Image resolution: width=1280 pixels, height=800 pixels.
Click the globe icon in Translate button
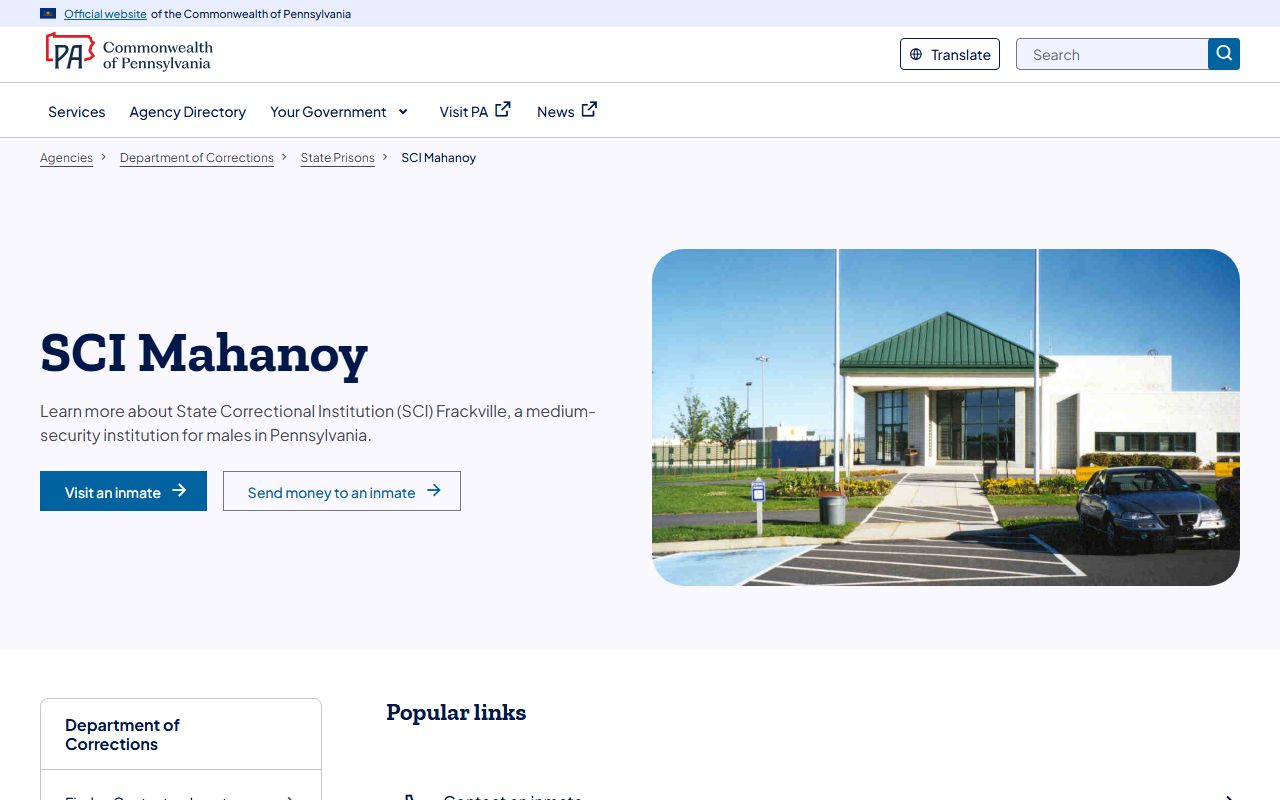[916, 55]
